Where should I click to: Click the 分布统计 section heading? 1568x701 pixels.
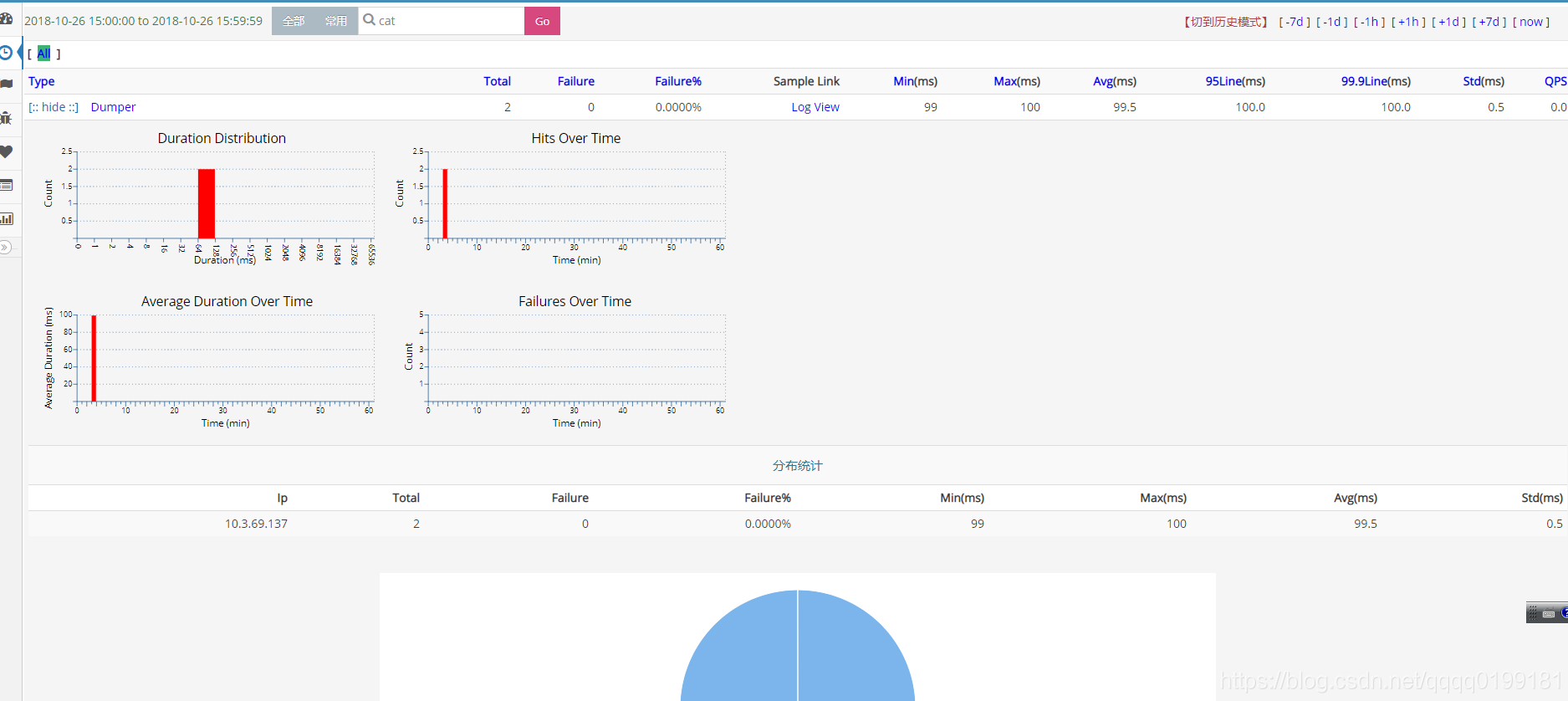798,465
